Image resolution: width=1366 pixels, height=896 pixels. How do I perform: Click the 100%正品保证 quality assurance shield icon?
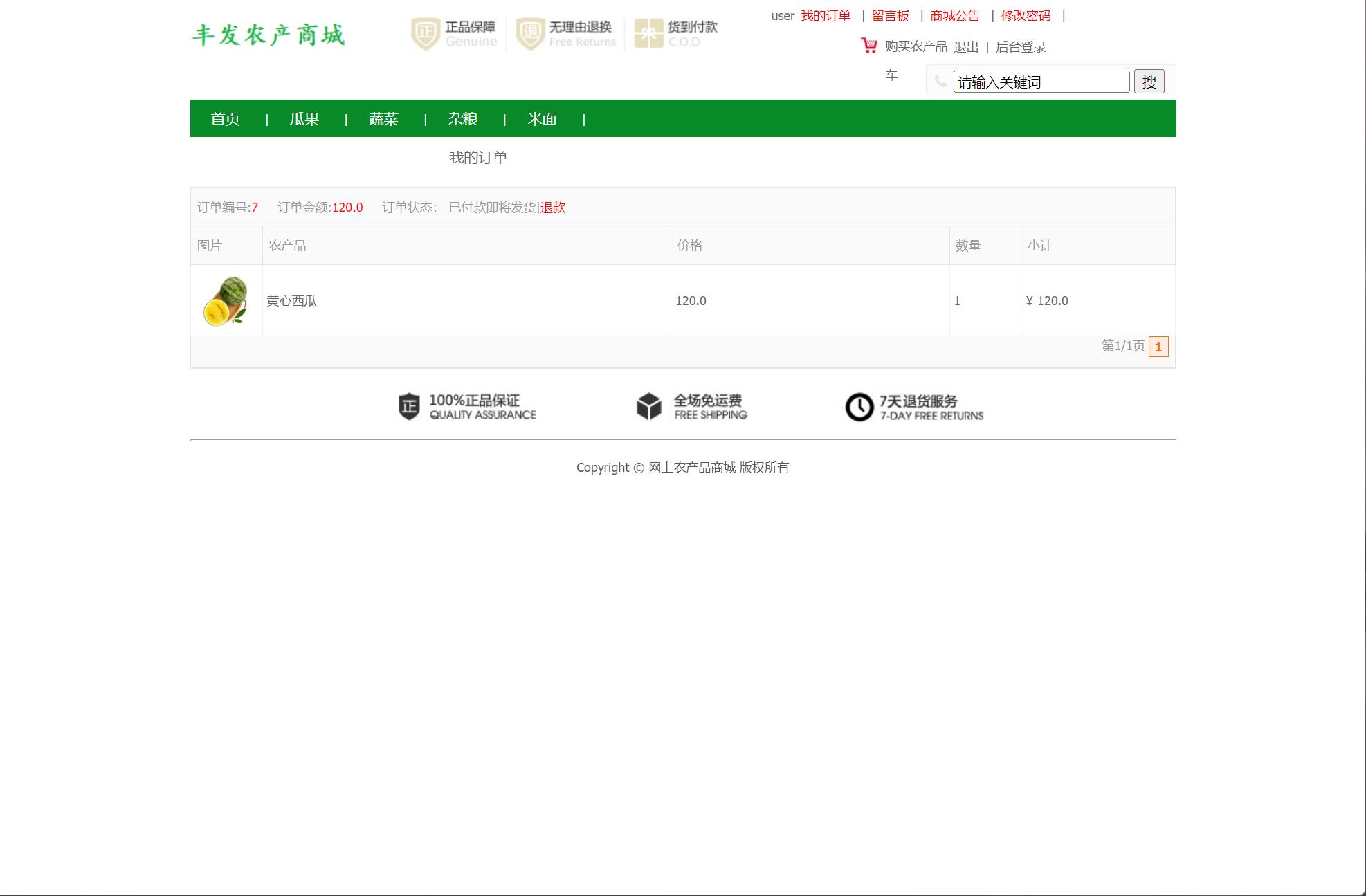pos(408,406)
